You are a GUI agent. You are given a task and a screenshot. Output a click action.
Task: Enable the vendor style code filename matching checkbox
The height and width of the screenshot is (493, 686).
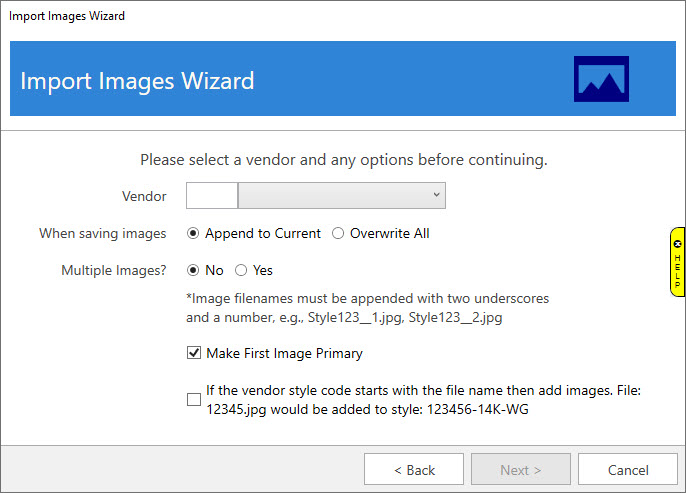[x=194, y=400]
